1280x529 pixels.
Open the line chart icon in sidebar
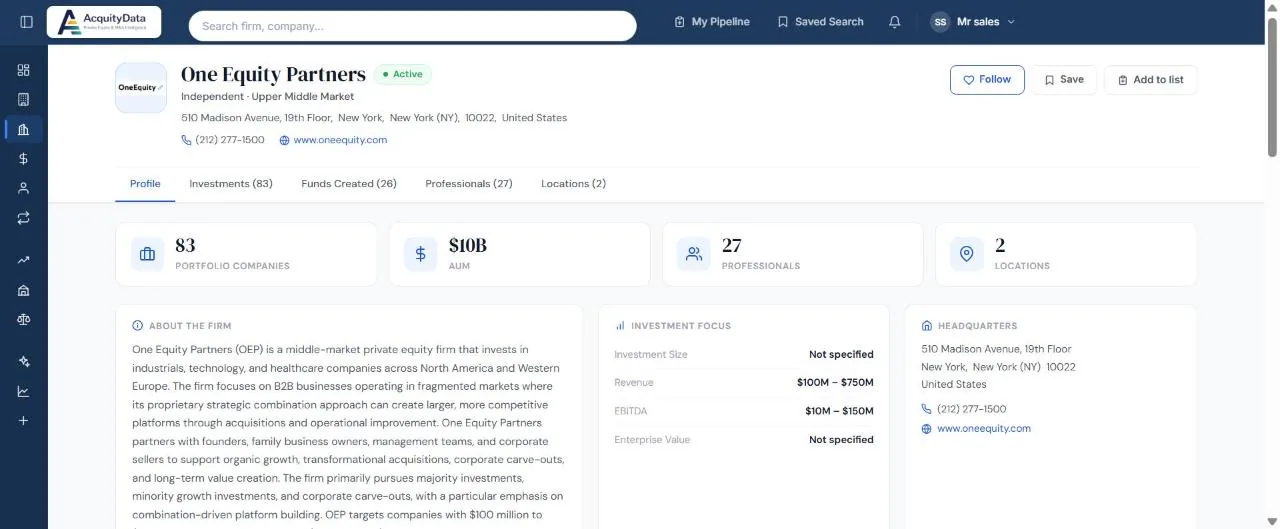(24, 391)
